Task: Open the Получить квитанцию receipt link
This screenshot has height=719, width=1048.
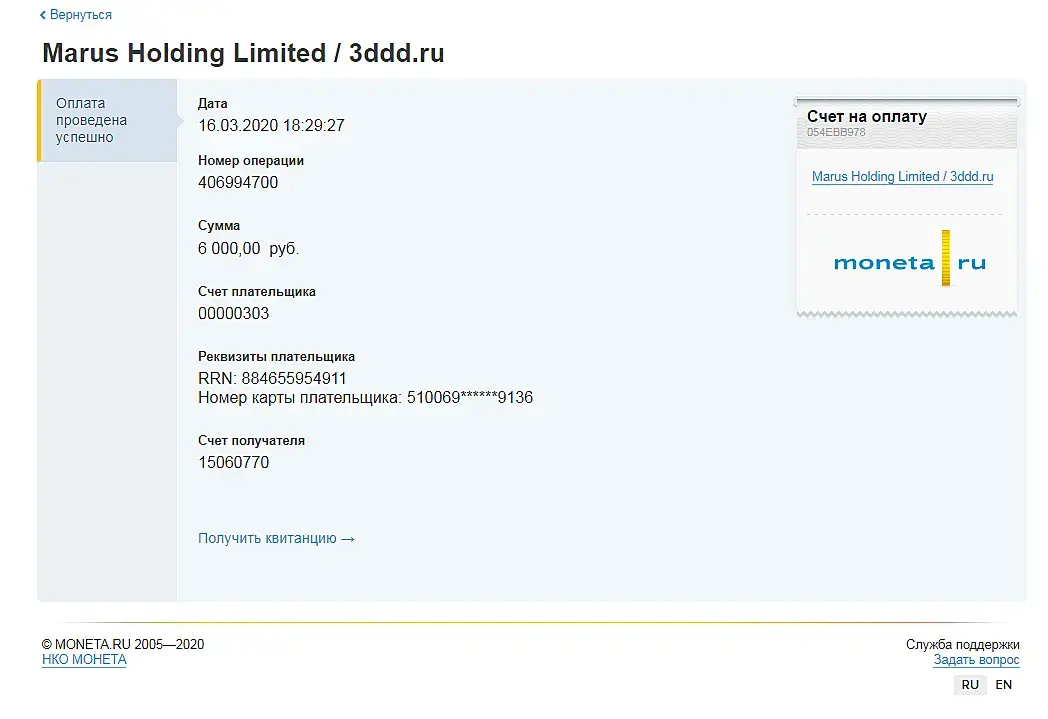Action: tap(276, 539)
